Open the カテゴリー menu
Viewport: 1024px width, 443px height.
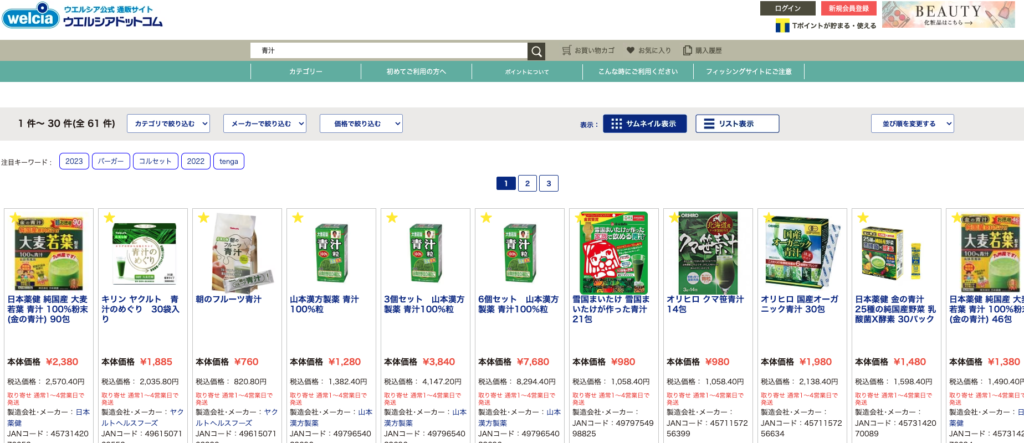pos(306,72)
